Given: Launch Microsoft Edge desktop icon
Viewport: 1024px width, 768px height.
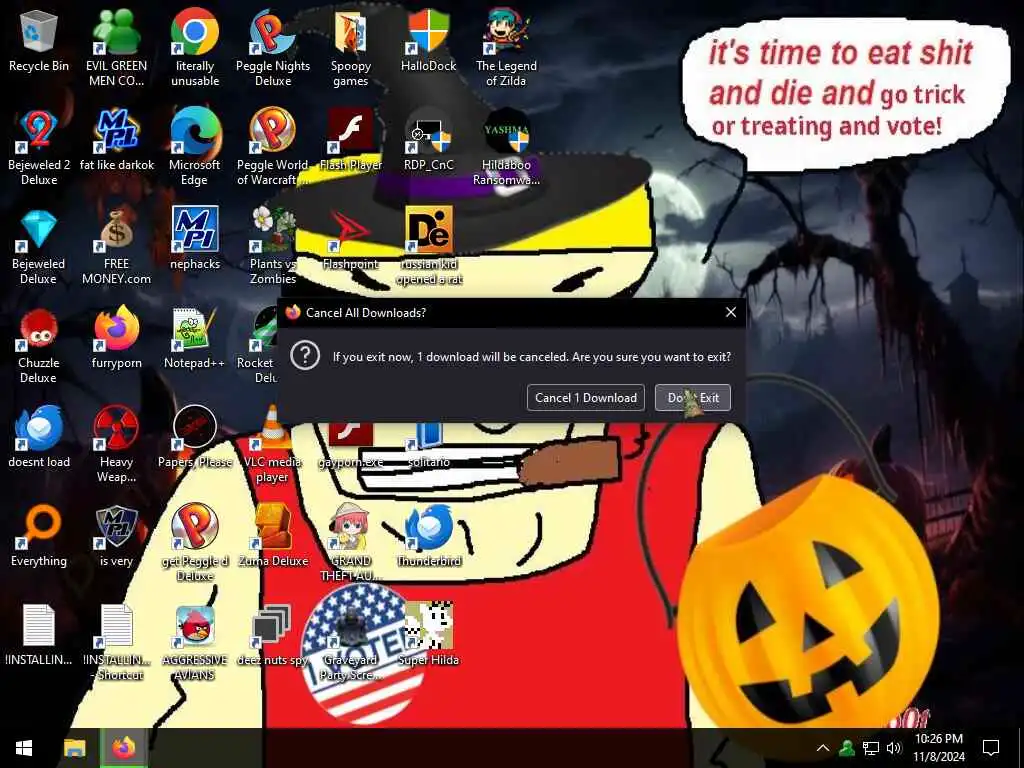Looking at the screenshot, I should point(195,148).
